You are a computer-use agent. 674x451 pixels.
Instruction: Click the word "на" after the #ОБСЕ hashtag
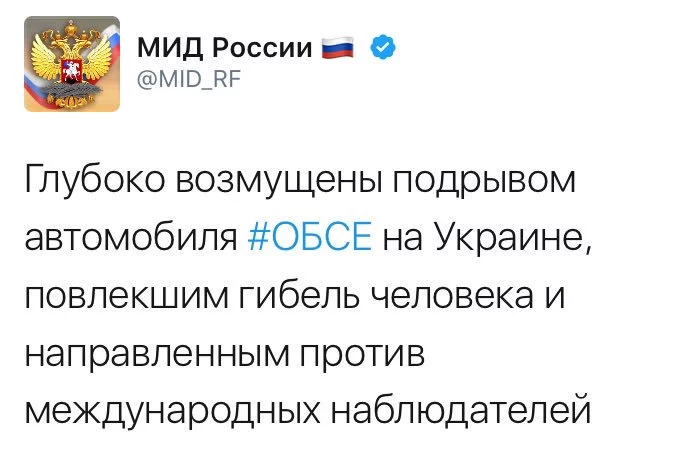pos(404,239)
